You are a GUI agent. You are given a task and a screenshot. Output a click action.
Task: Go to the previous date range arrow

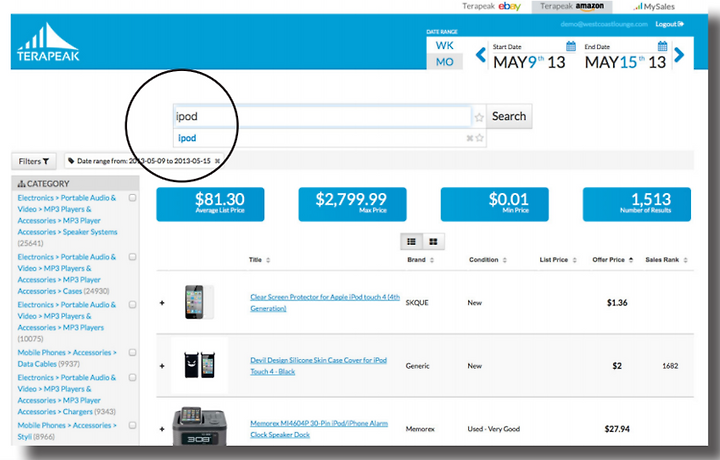point(481,55)
